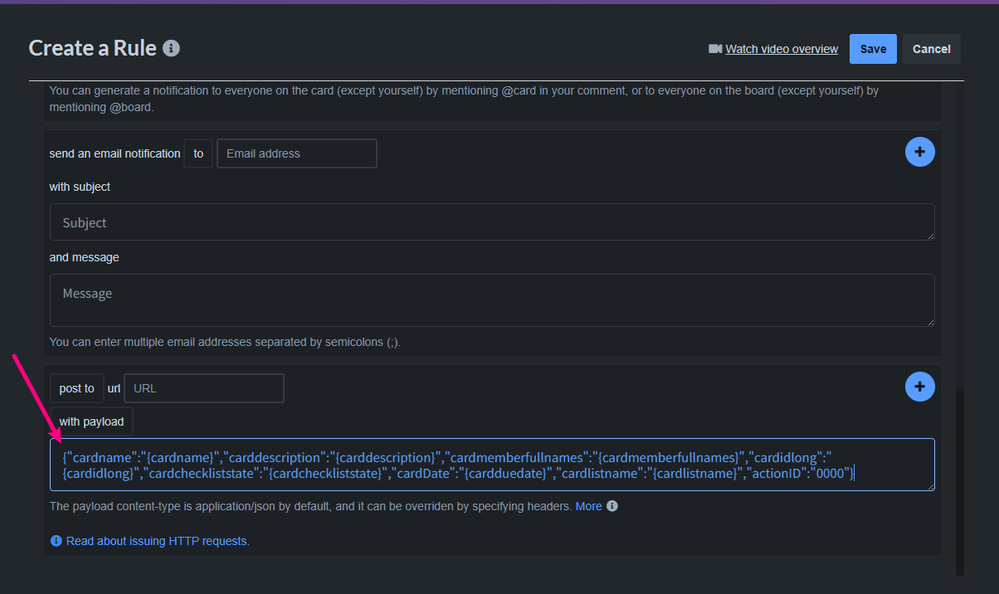Click the 'and message' label

coord(84,257)
